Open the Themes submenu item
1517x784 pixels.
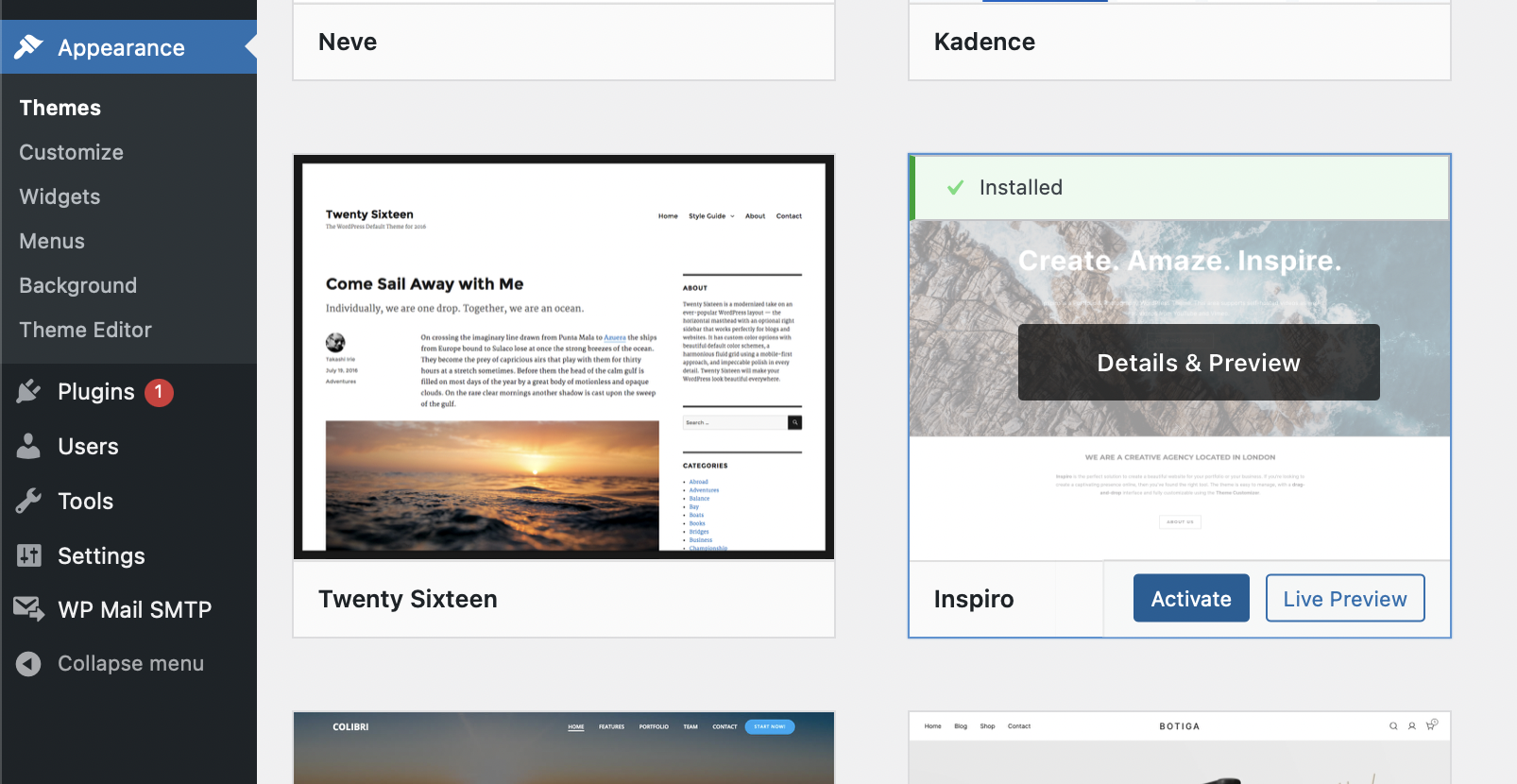click(60, 108)
